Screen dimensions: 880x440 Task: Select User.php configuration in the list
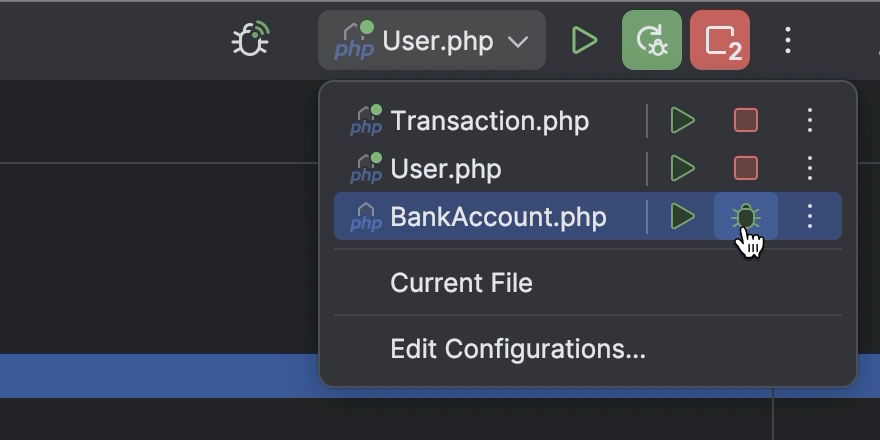point(445,168)
